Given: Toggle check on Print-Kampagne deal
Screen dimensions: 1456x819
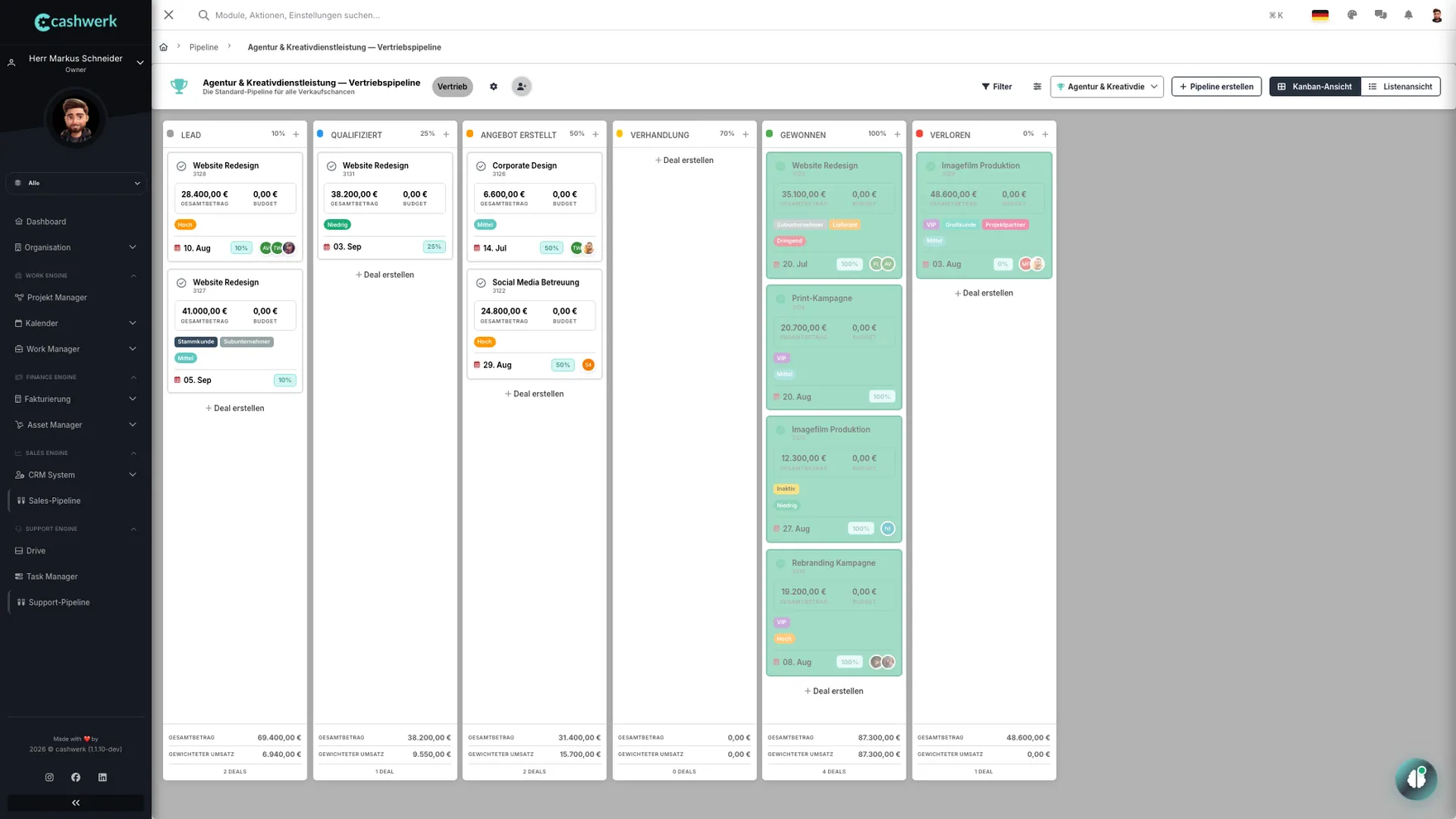Looking at the screenshot, I should point(780,299).
